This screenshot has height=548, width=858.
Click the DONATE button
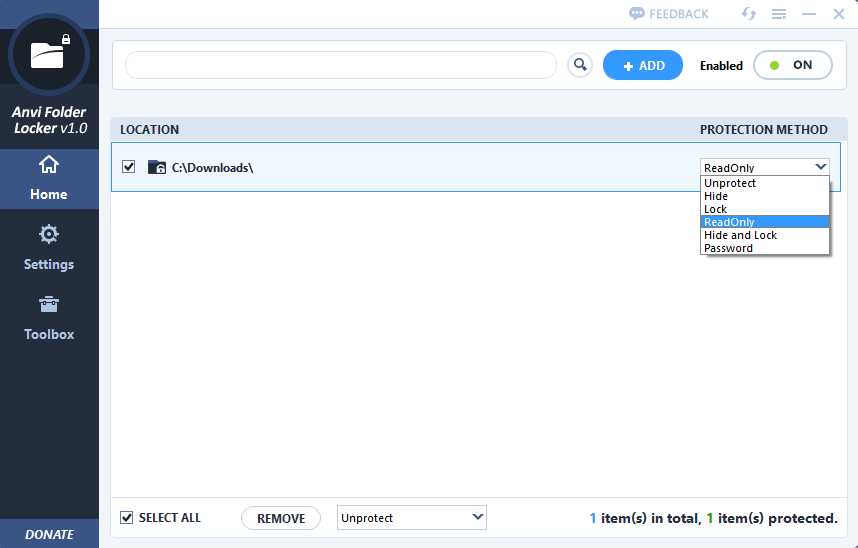coord(49,534)
